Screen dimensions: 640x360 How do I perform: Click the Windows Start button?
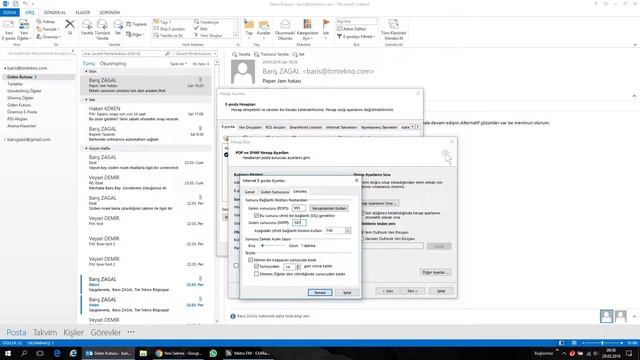(8, 353)
